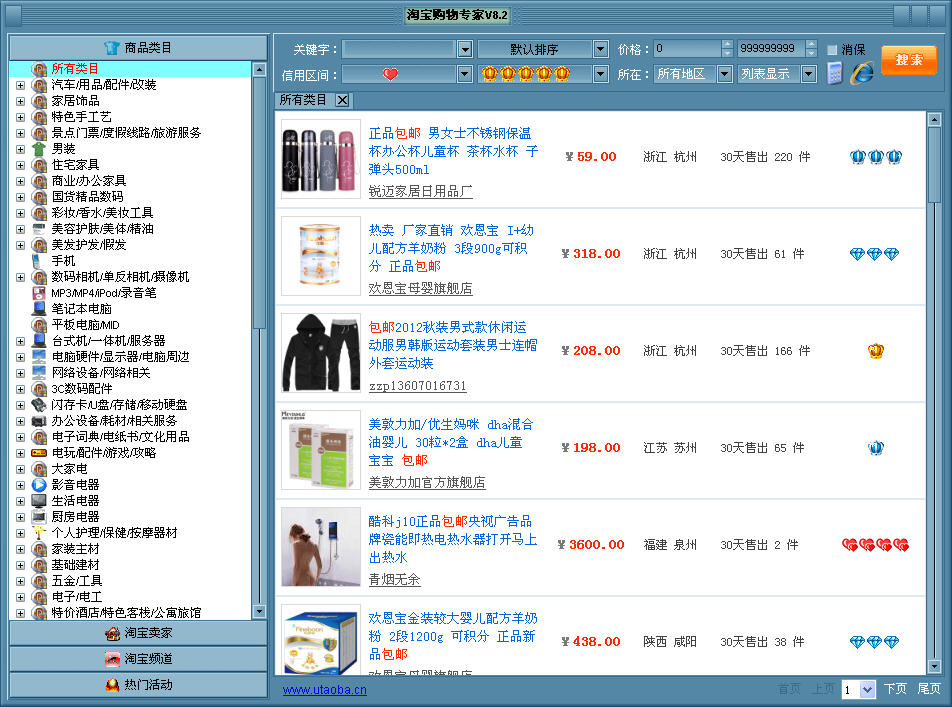Open the red heart minimum credit dropdown
952x707 pixels.
click(464, 74)
